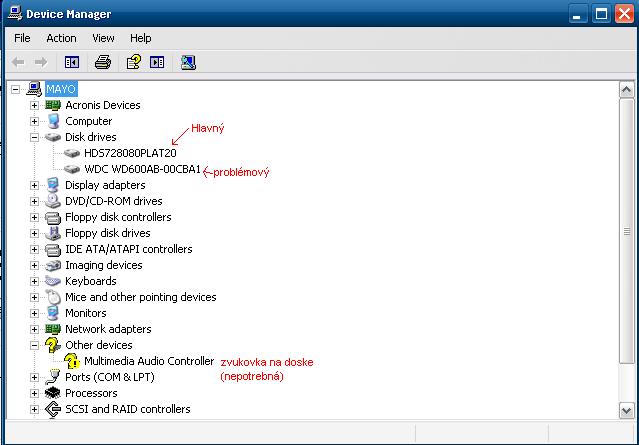This screenshot has width=639, height=445.
Task: Click the Mice and pointing devices icon
Action: click(x=53, y=297)
